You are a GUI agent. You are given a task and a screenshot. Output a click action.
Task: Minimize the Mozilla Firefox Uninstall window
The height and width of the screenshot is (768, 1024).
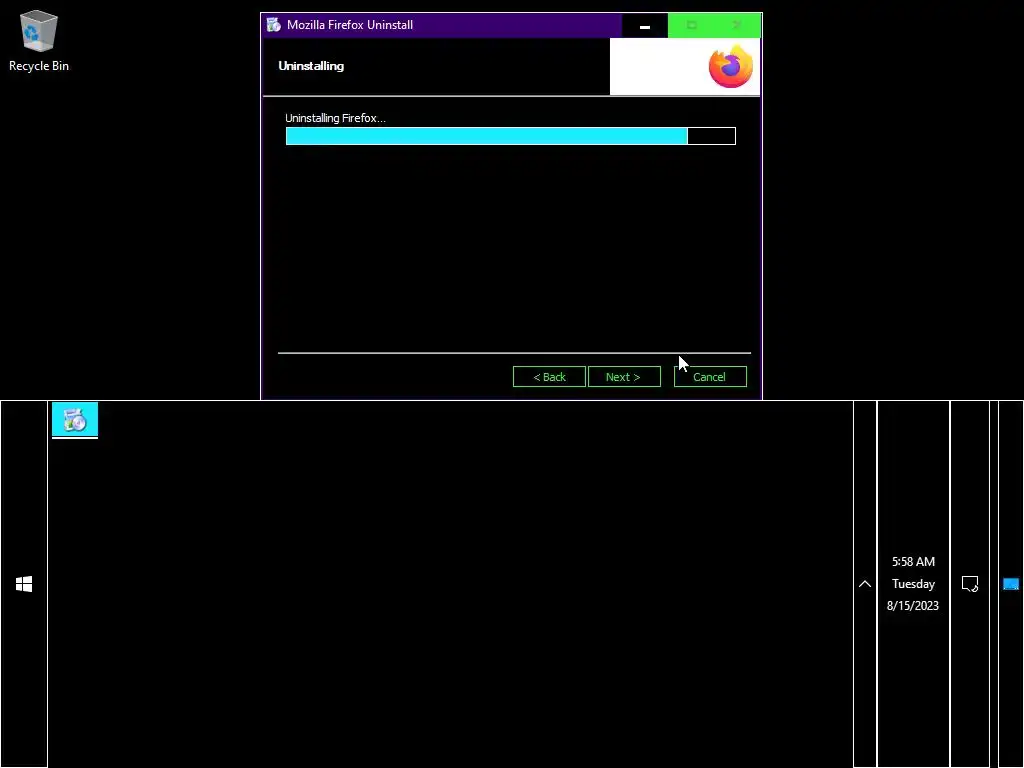pos(645,25)
